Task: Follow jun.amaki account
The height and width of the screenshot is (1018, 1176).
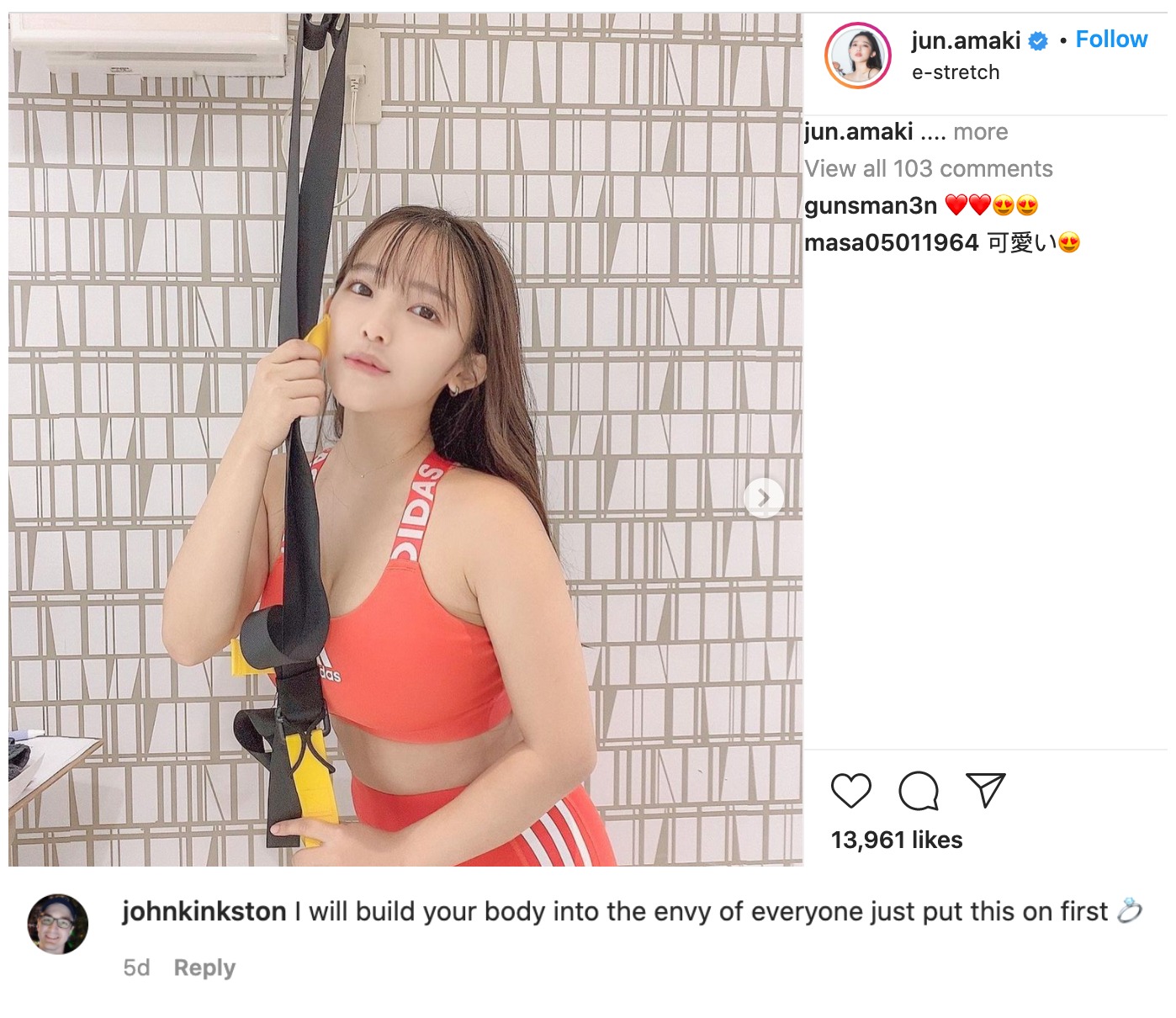Action: click(1111, 40)
